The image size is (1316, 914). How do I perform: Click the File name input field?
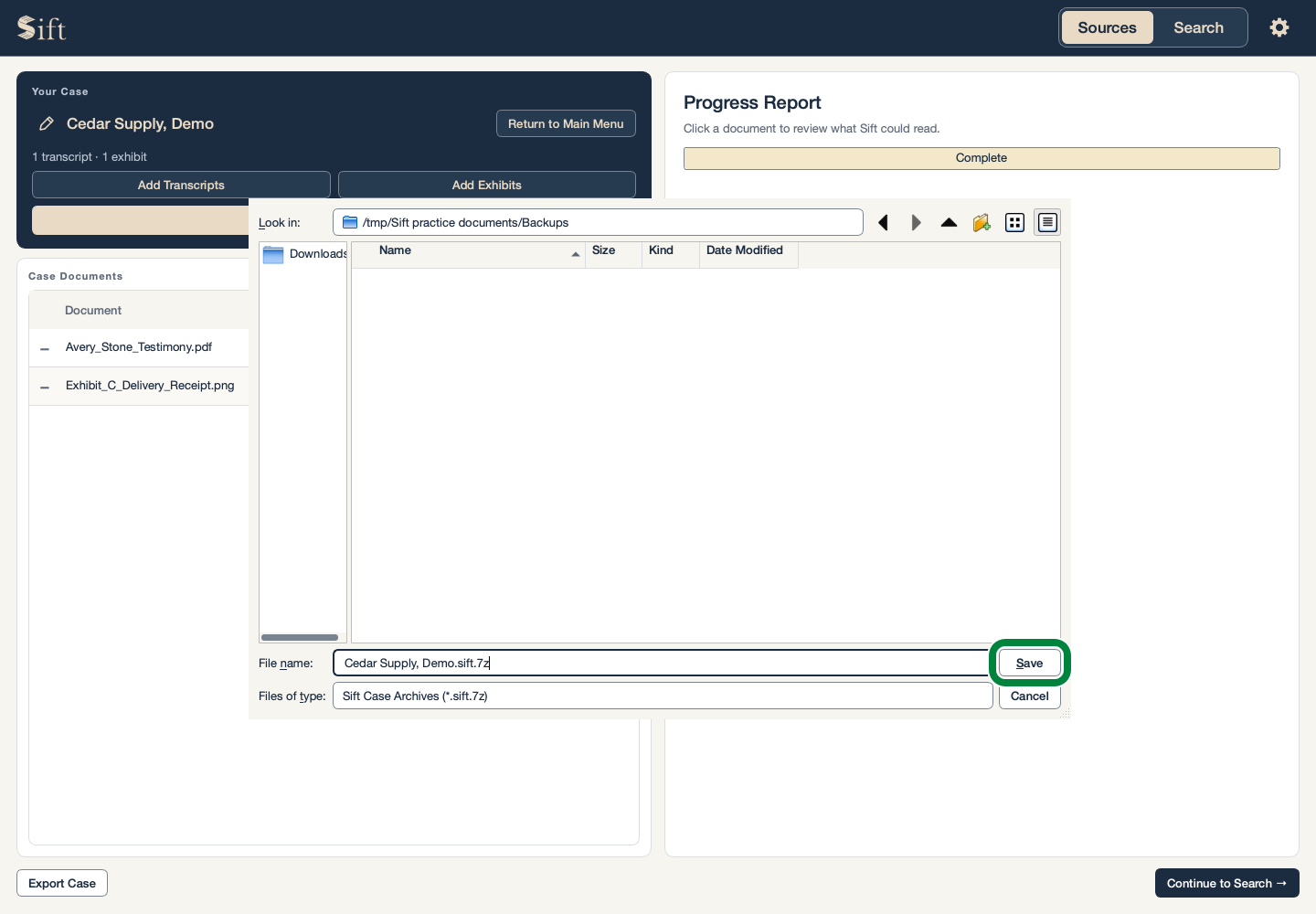[x=661, y=663]
